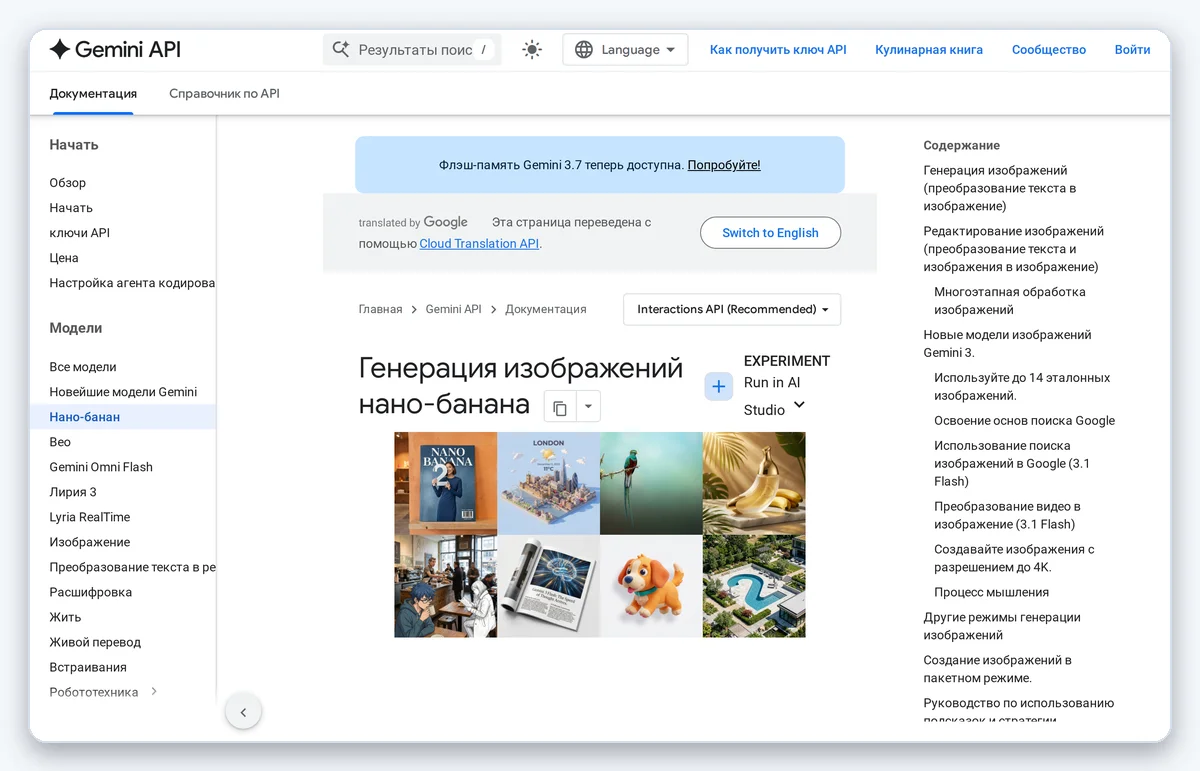This screenshot has height=771, width=1200.
Task: Open 'Все модели' in the sidebar
Action: click(x=83, y=367)
